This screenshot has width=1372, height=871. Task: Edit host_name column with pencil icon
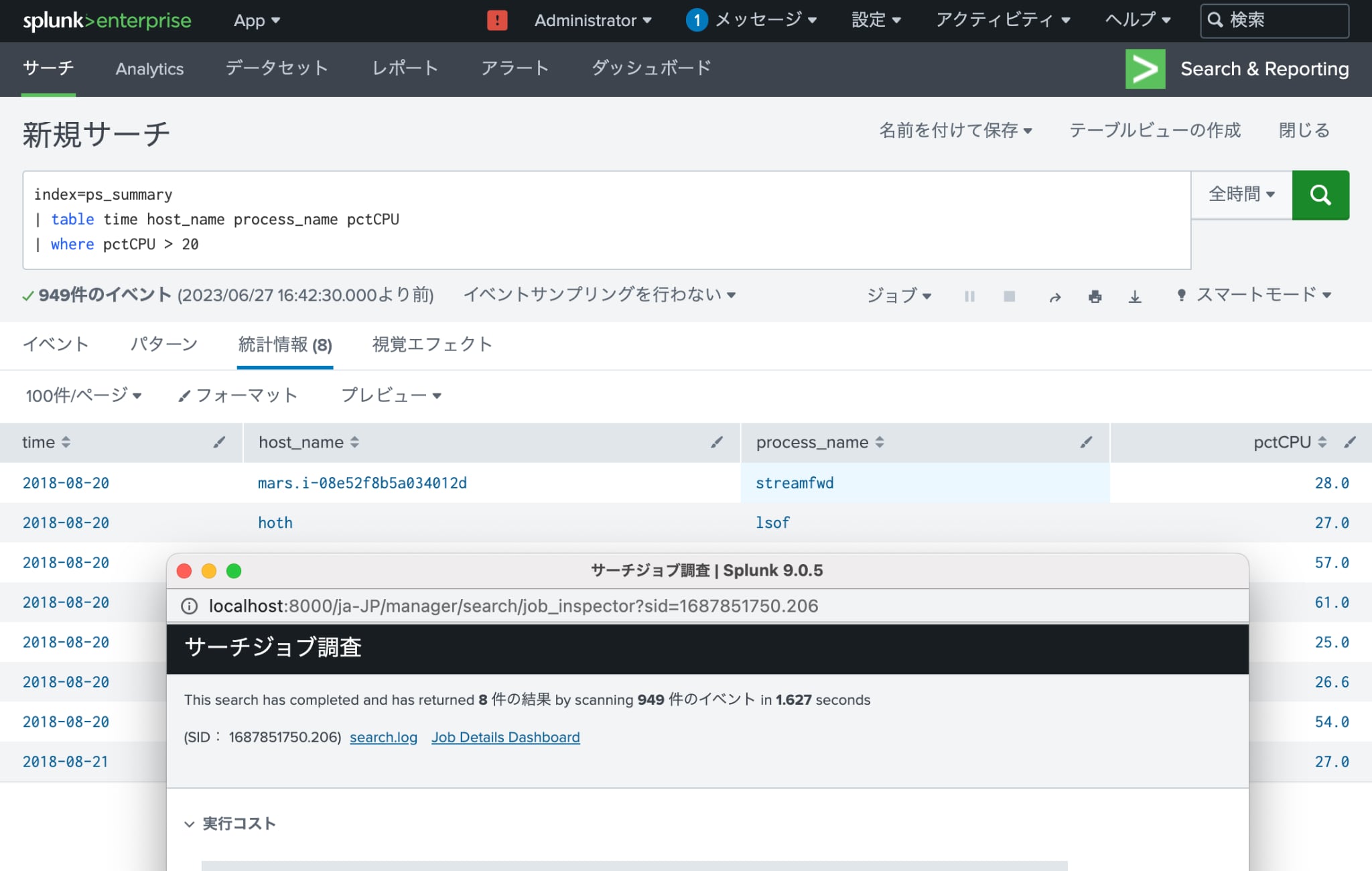(717, 442)
